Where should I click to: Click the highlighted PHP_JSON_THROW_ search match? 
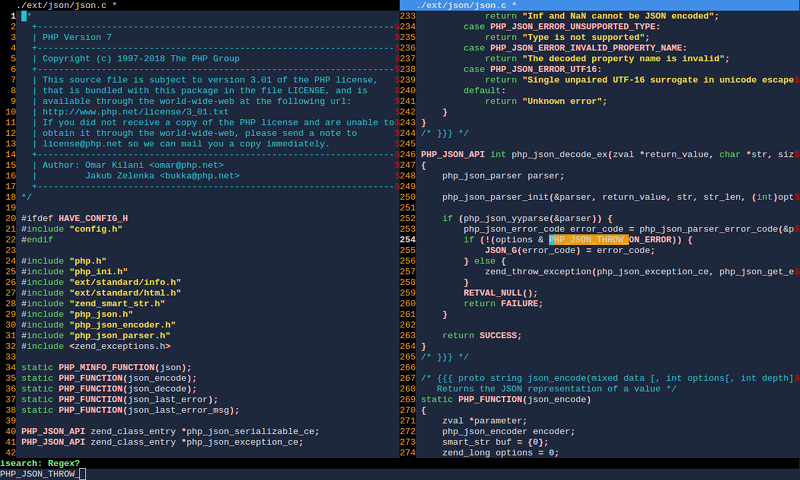tap(589, 240)
